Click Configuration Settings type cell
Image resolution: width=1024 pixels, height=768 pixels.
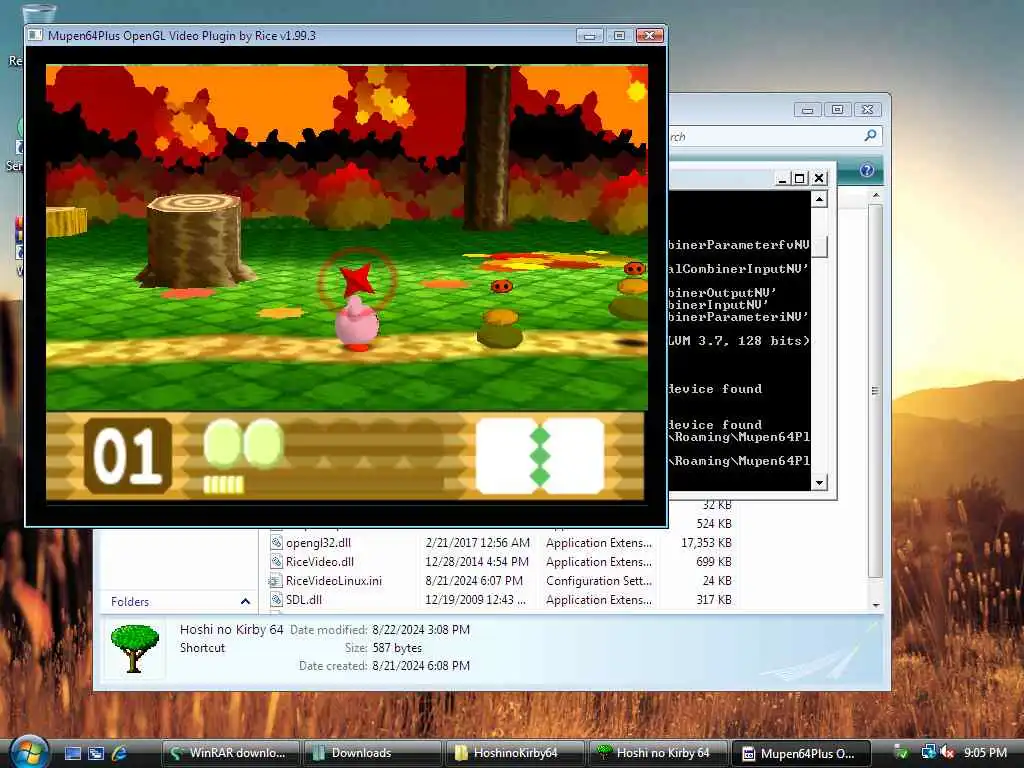click(x=599, y=581)
